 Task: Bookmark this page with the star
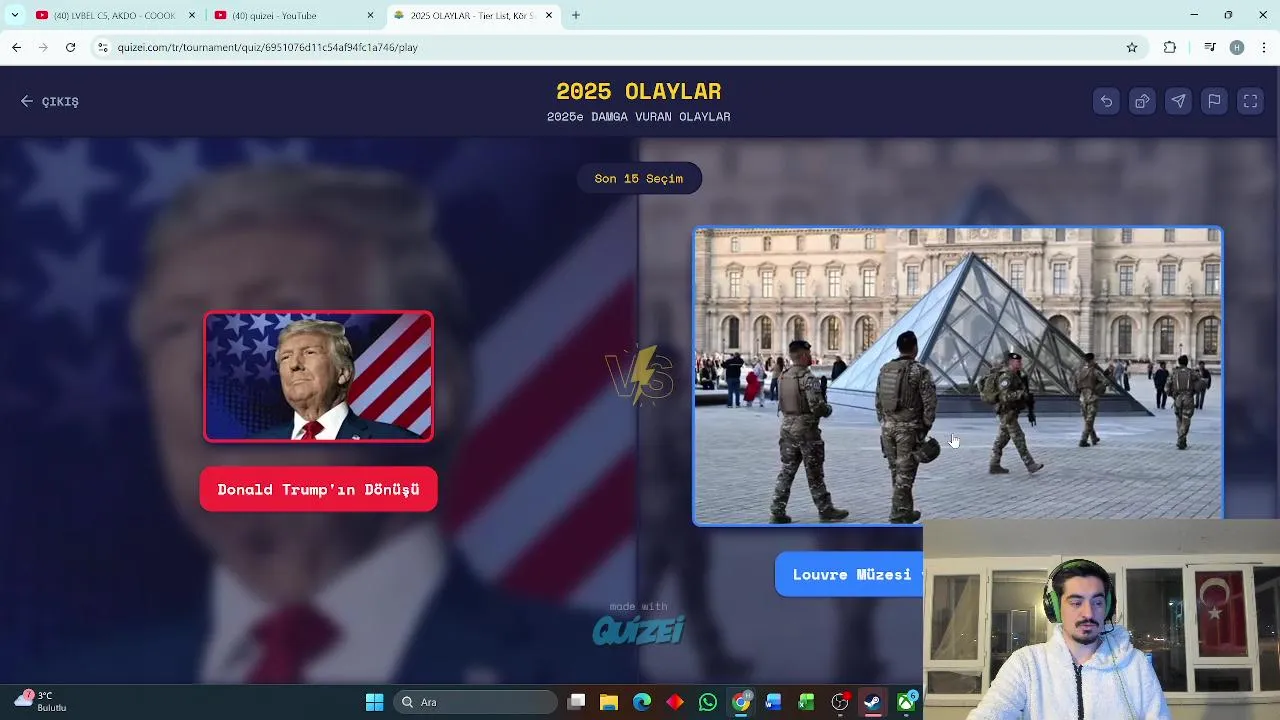1132,47
